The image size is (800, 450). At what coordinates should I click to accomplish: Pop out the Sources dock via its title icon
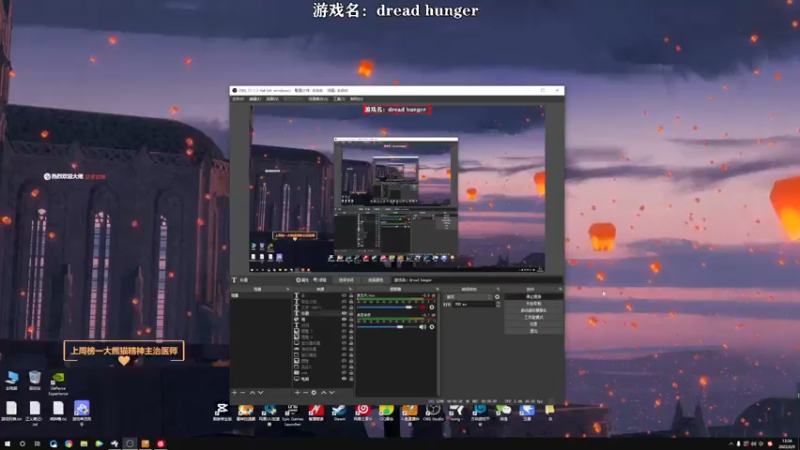[x=350, y=289]
